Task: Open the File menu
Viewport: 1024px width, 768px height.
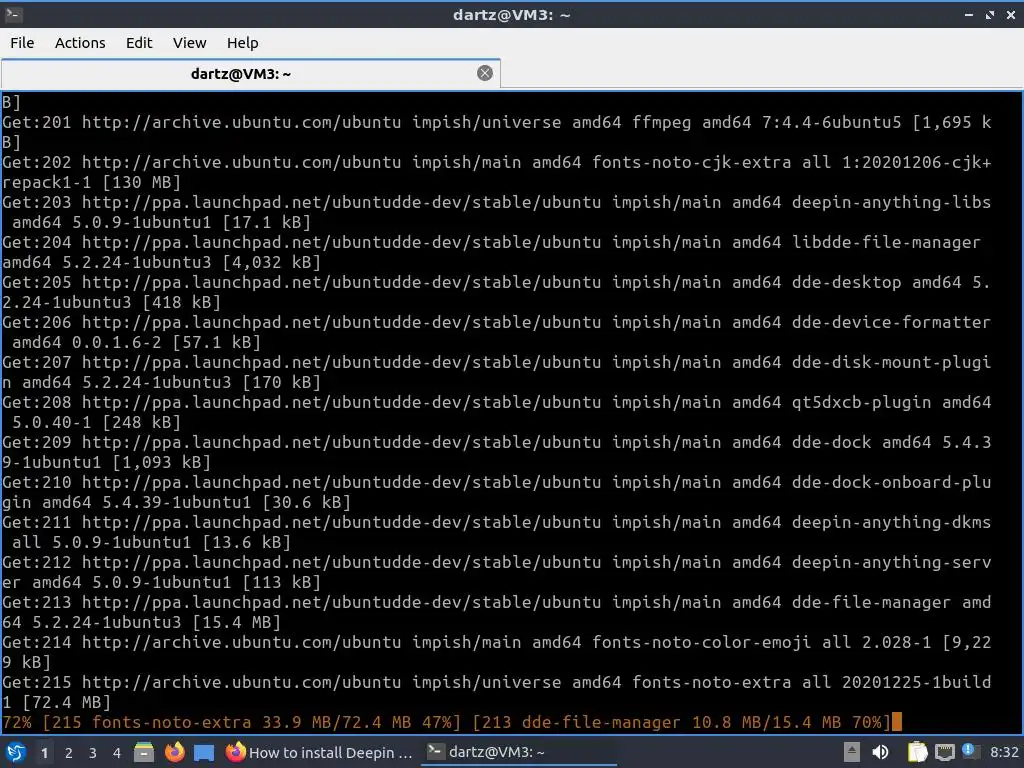Action: pos(22,42)
